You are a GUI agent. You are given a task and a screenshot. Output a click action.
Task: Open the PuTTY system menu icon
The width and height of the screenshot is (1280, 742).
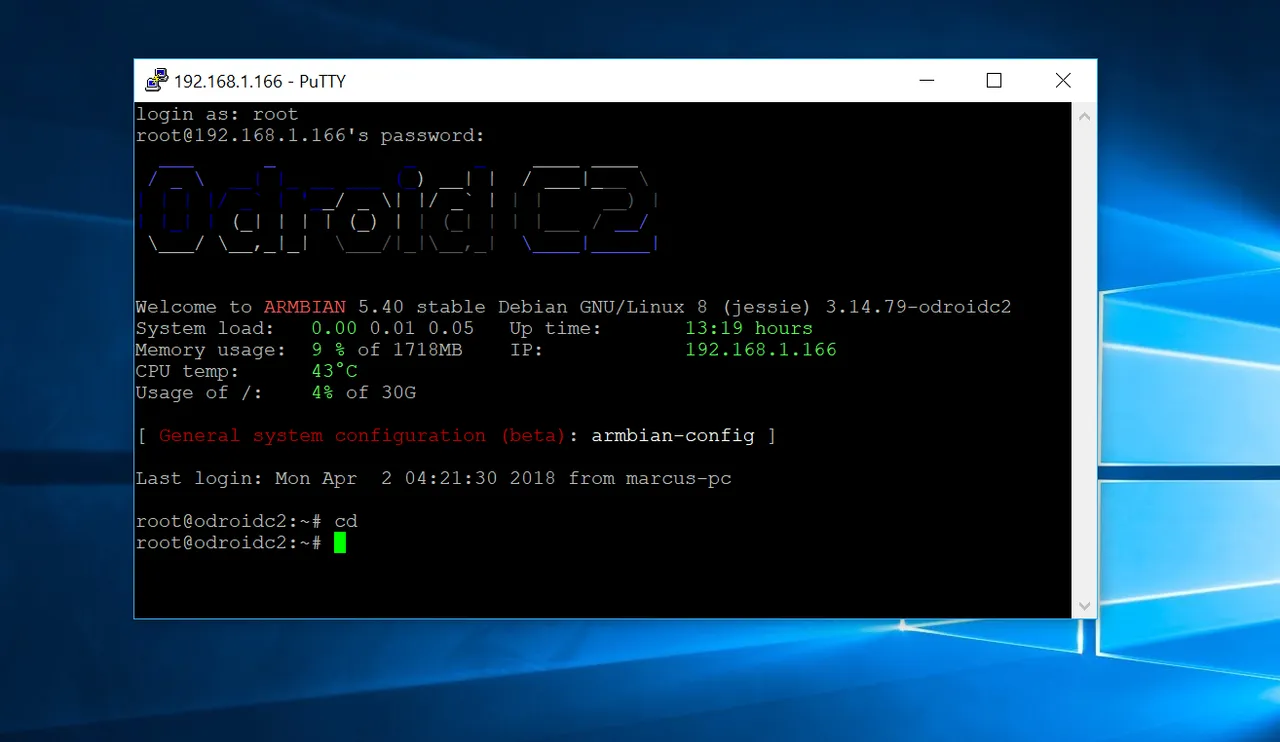pos(156,81)
